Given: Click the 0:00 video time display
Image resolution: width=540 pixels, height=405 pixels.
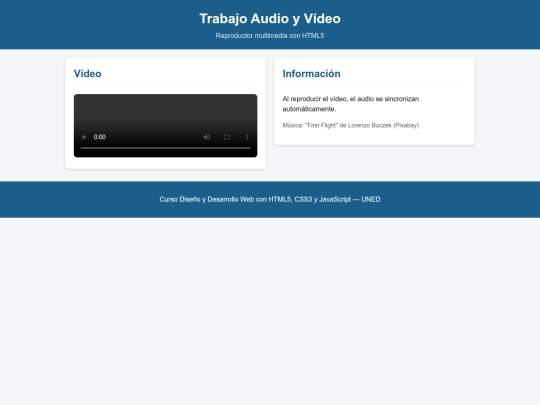Looking at the screenshot, I should tap(100, 137).
